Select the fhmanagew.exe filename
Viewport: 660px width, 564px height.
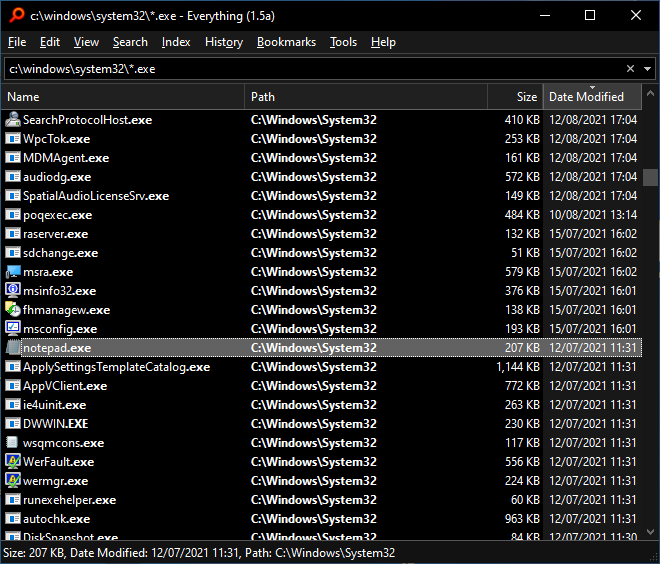(x=67, y=310)
